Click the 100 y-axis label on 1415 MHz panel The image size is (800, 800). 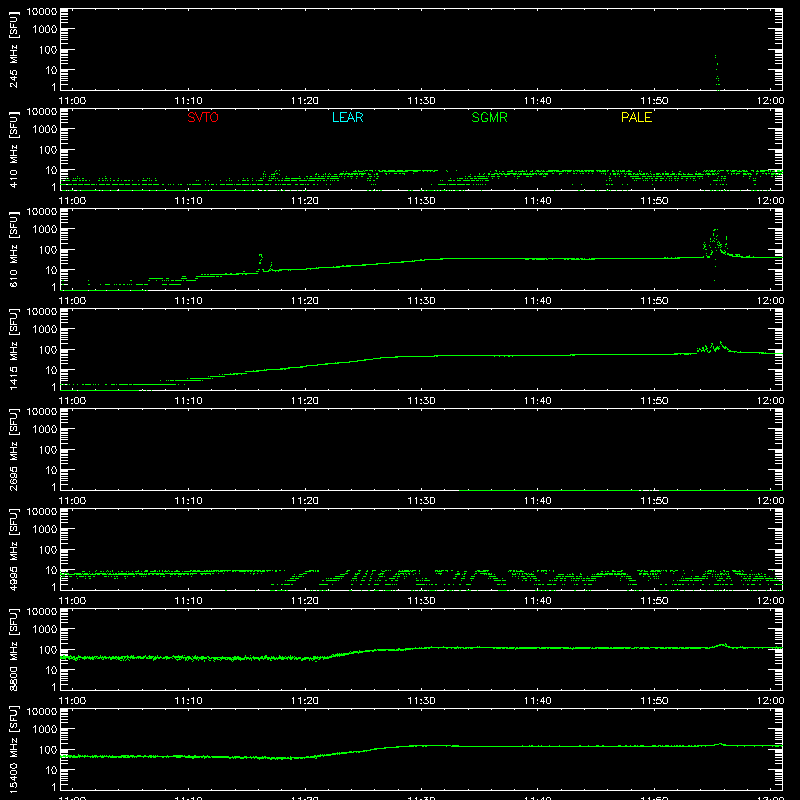click(x=48, y=350)
